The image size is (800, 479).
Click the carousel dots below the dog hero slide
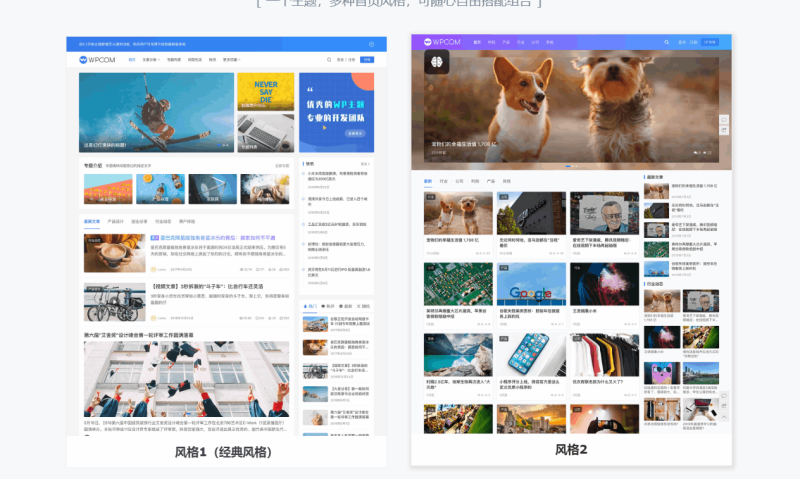[571, 166]
